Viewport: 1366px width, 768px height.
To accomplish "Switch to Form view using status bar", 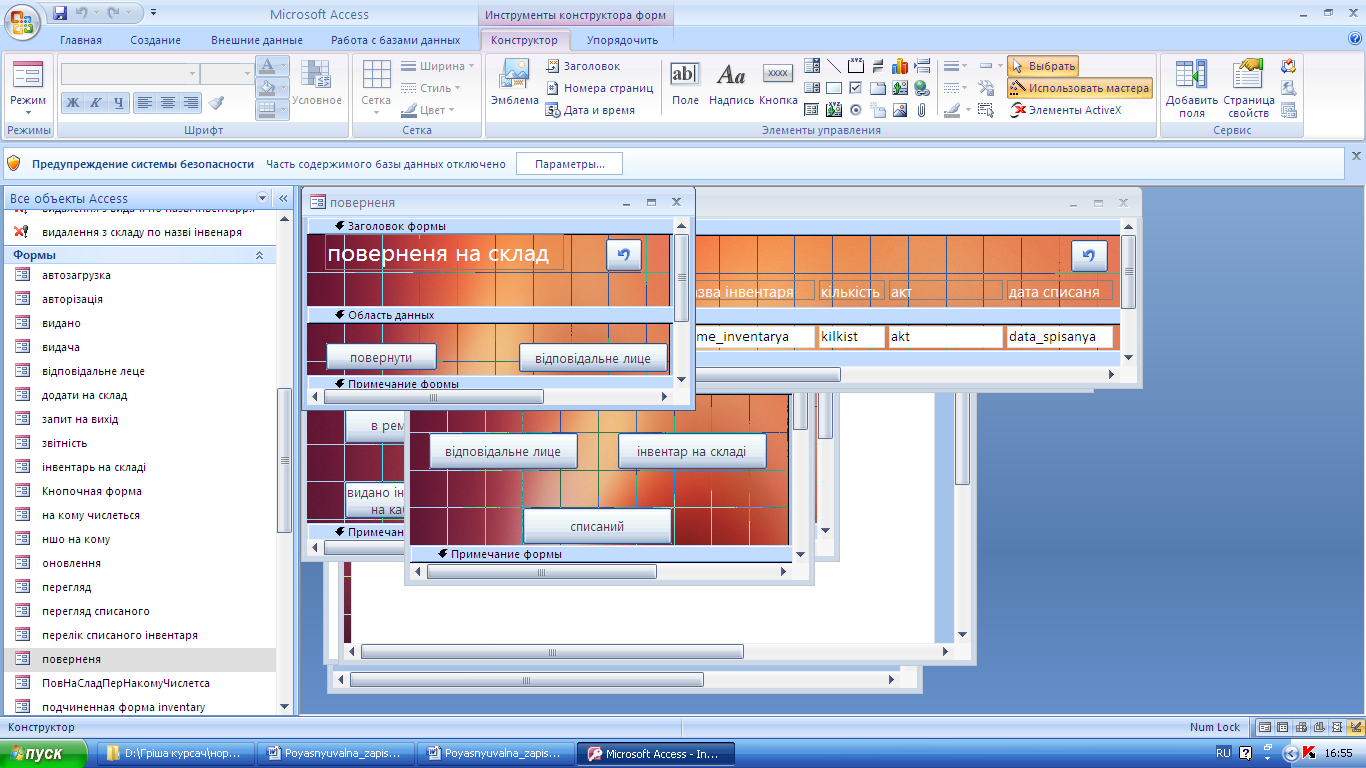I will (x=1265, y=727).
